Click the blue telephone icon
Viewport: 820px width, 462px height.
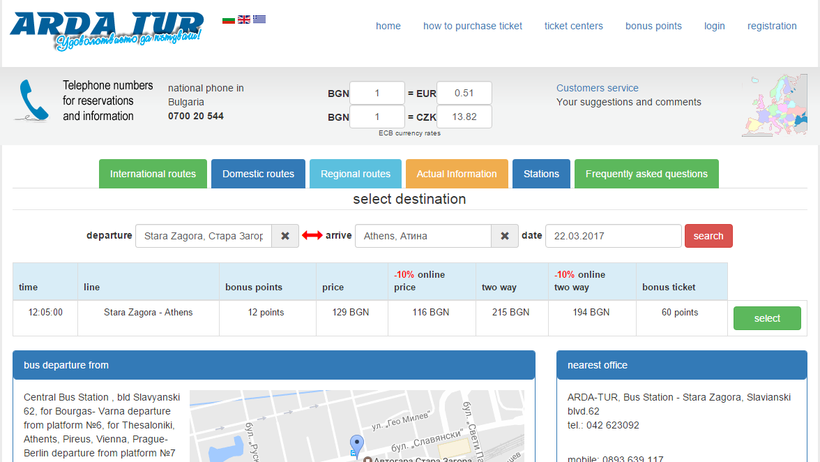point(33,100)
